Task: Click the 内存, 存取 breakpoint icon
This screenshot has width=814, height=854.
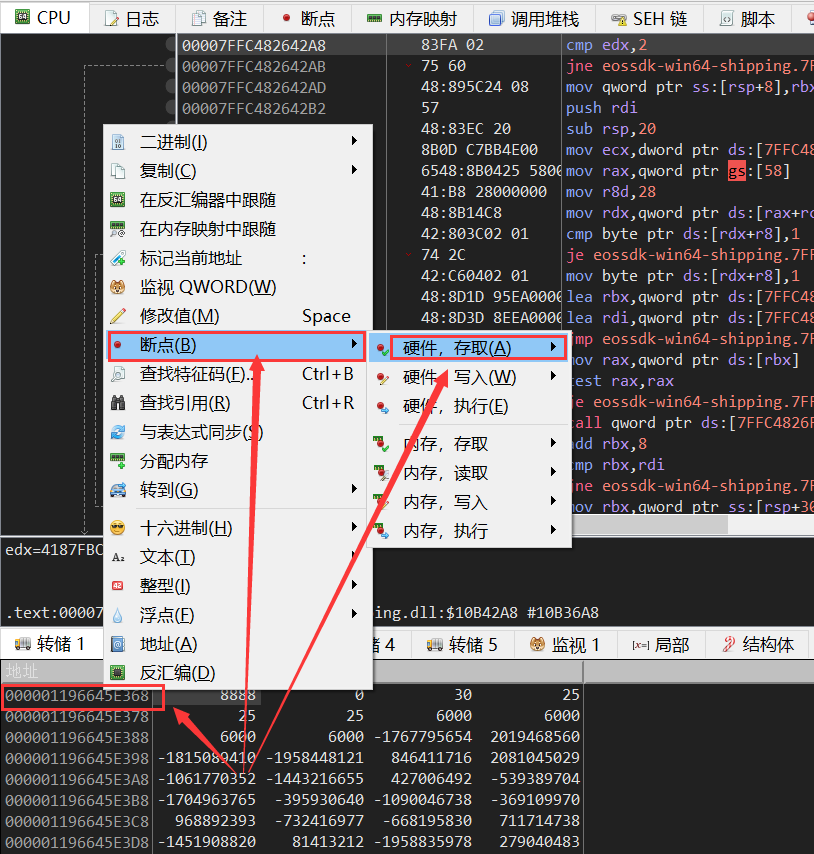Action: pyautogui.click(x=382, y=444)
